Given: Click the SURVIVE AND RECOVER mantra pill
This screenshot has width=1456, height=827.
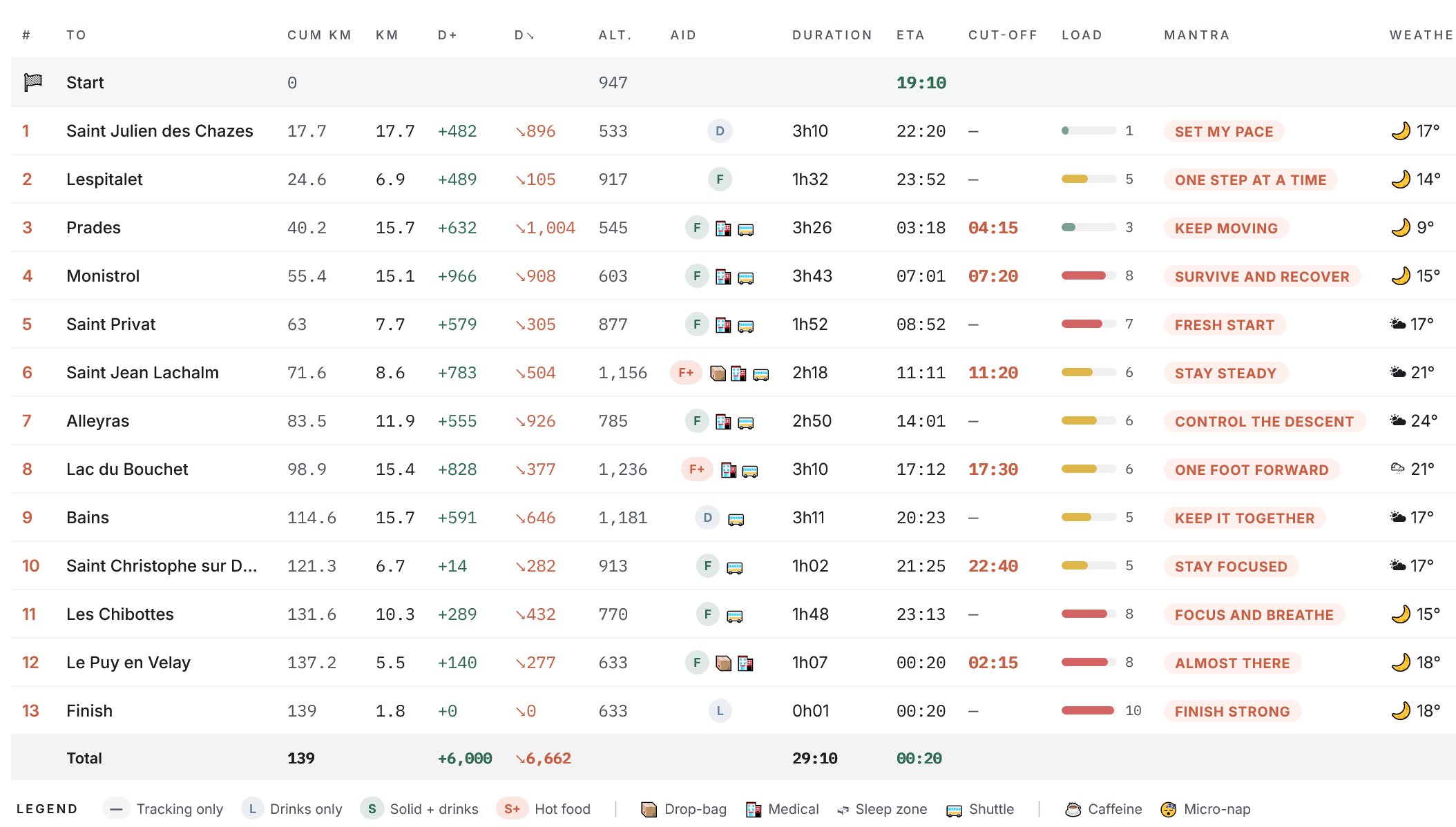Looking at the screenshot, I should [1262, 276].
